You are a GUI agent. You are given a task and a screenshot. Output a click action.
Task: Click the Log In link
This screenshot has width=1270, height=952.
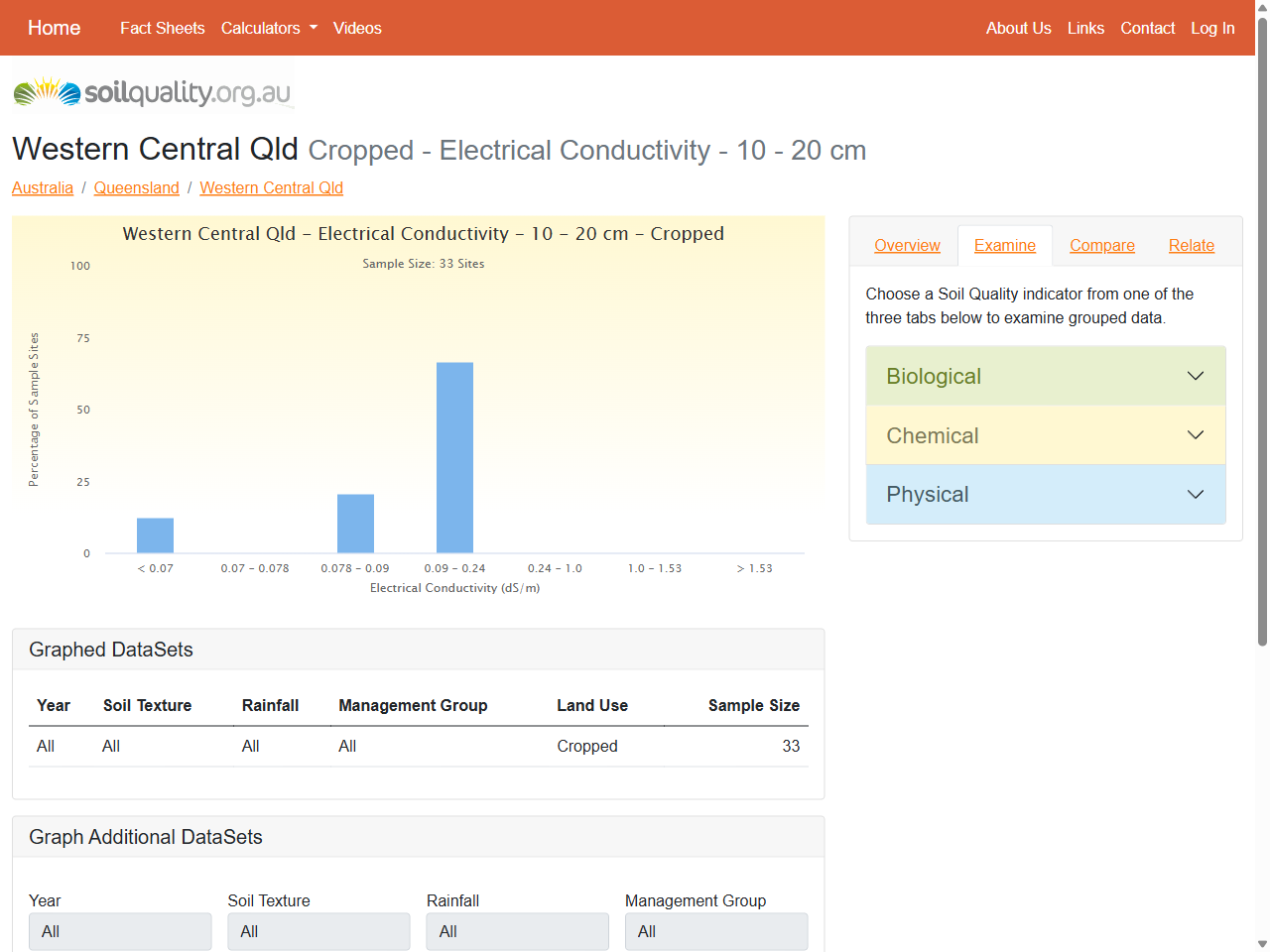(x=1212, y=28)
